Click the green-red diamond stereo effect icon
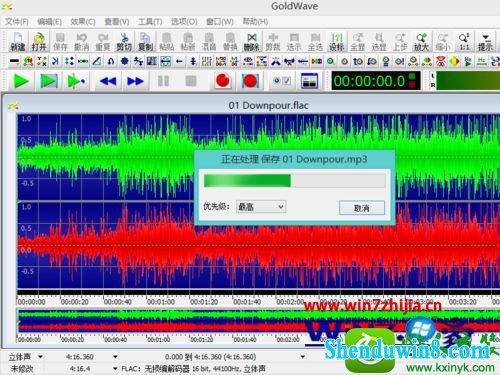The width and height of the screenshot is (500, 375). click(454, 61)
